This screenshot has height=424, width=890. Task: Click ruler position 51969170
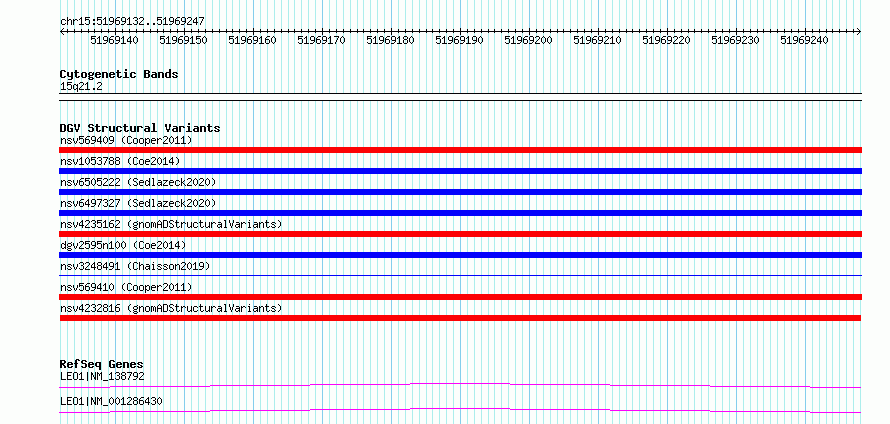(321, 40)
